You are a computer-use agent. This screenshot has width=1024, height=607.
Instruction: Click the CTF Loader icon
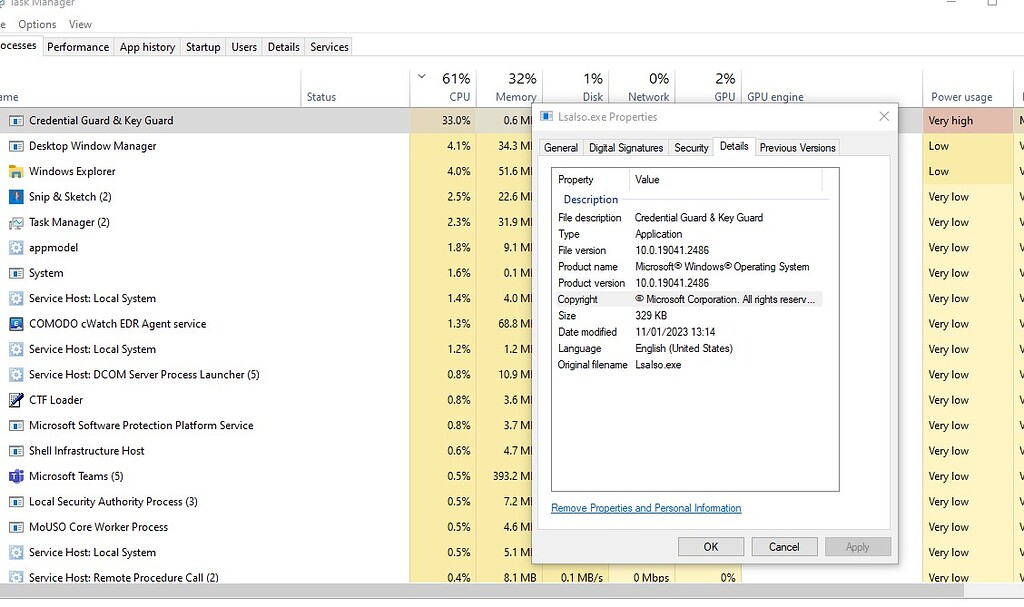(x=17, y=400)
